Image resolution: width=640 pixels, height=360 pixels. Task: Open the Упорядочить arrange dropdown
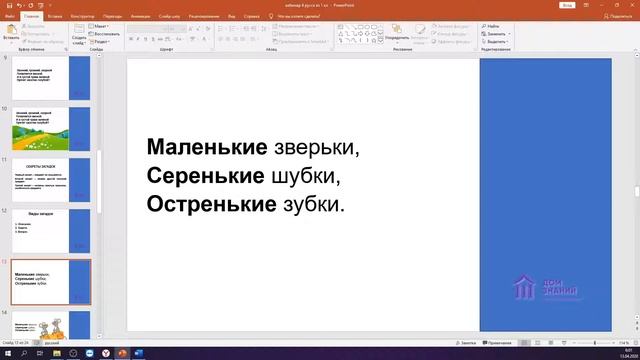(397, 33)
